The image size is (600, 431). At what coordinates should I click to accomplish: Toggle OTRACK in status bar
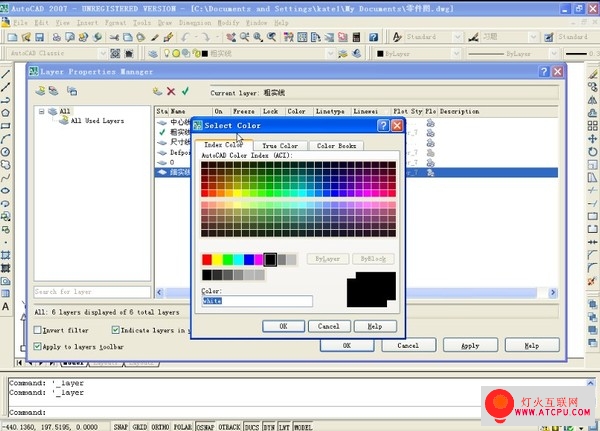pyautogui.click(x=230, y=426)
